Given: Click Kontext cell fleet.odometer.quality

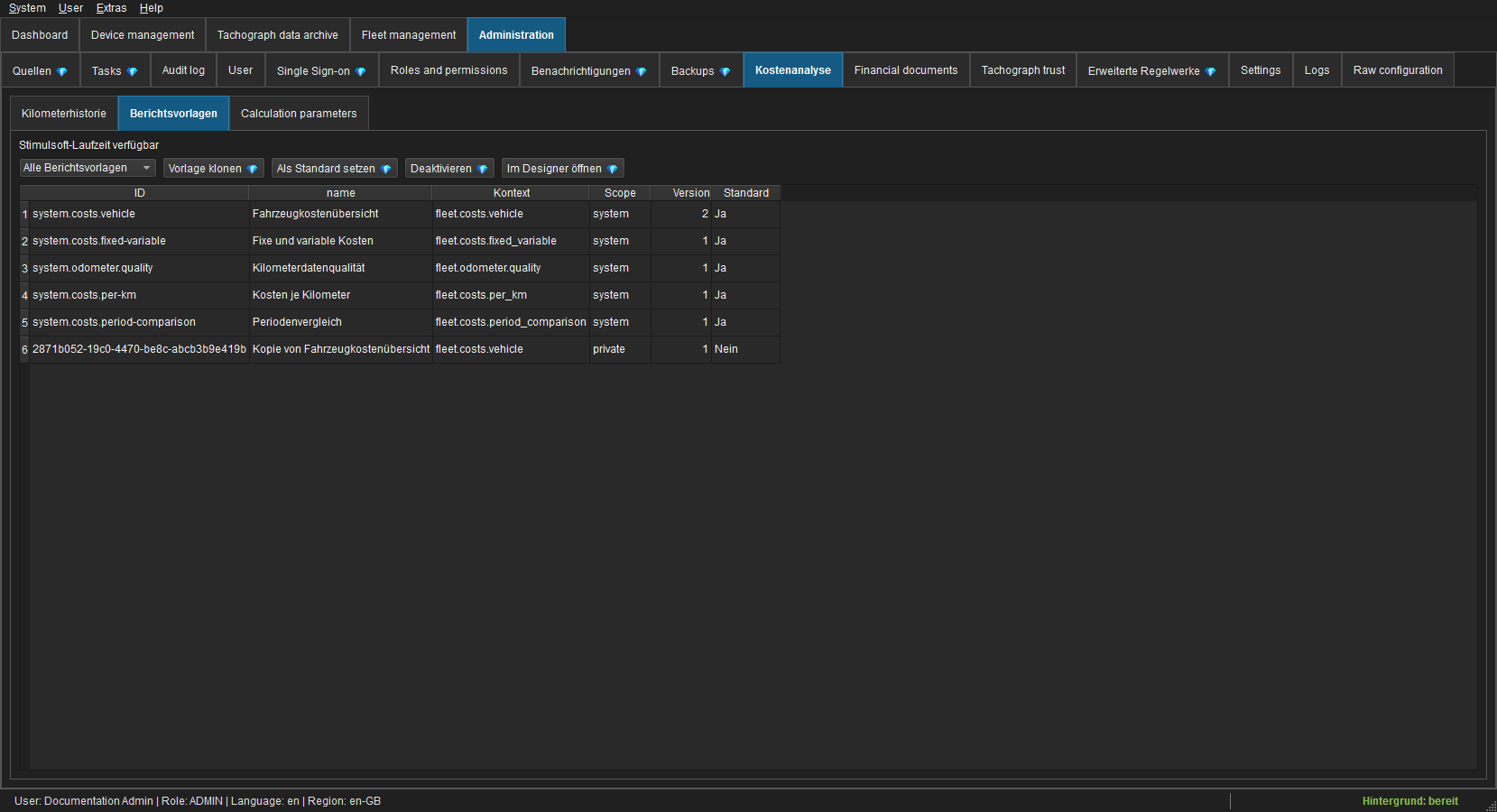Looking at the screenshot, I should tap(511, 268).
